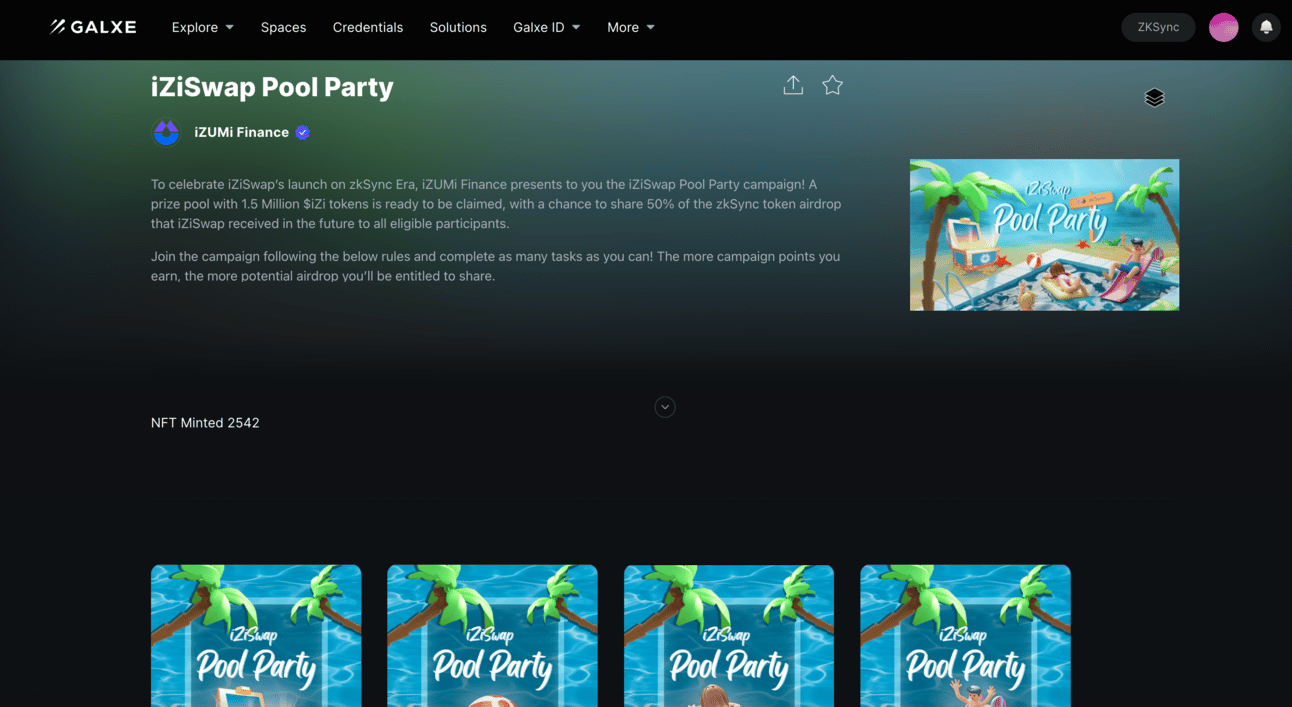
Task: Click the ZKSync network button
Action: (1158, 27)
